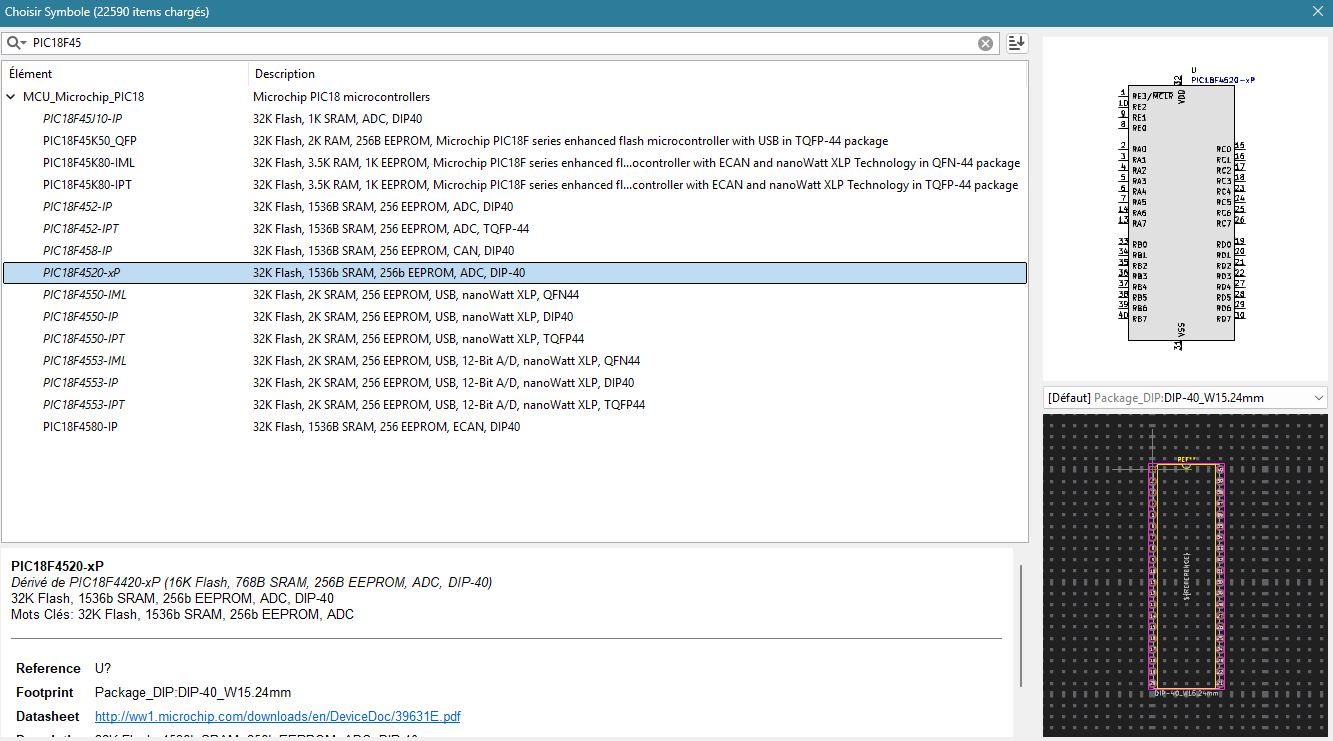Collapse the MCU_Microchip_PIC18 library chevron

pyautogui.click(x=11, y=97)
